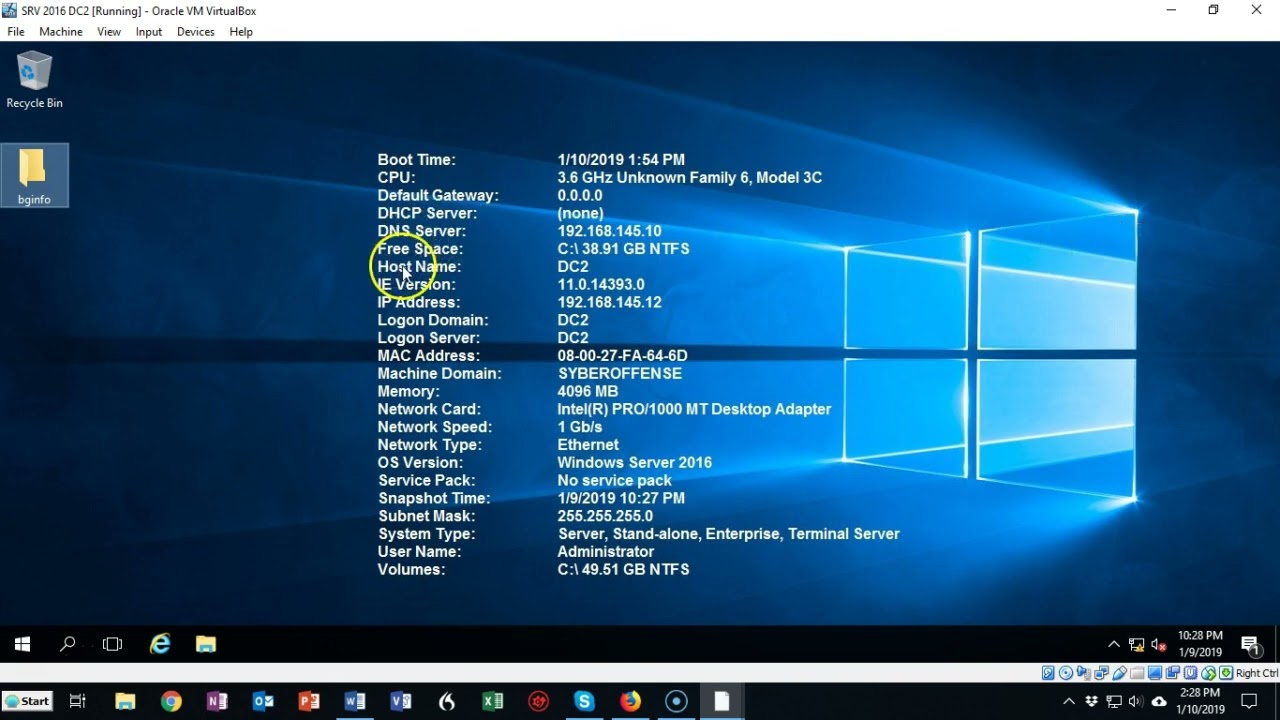The height and width of the screenshot is (720, 1280).
Task: Open the Devices menu
Action: [196, 32]
